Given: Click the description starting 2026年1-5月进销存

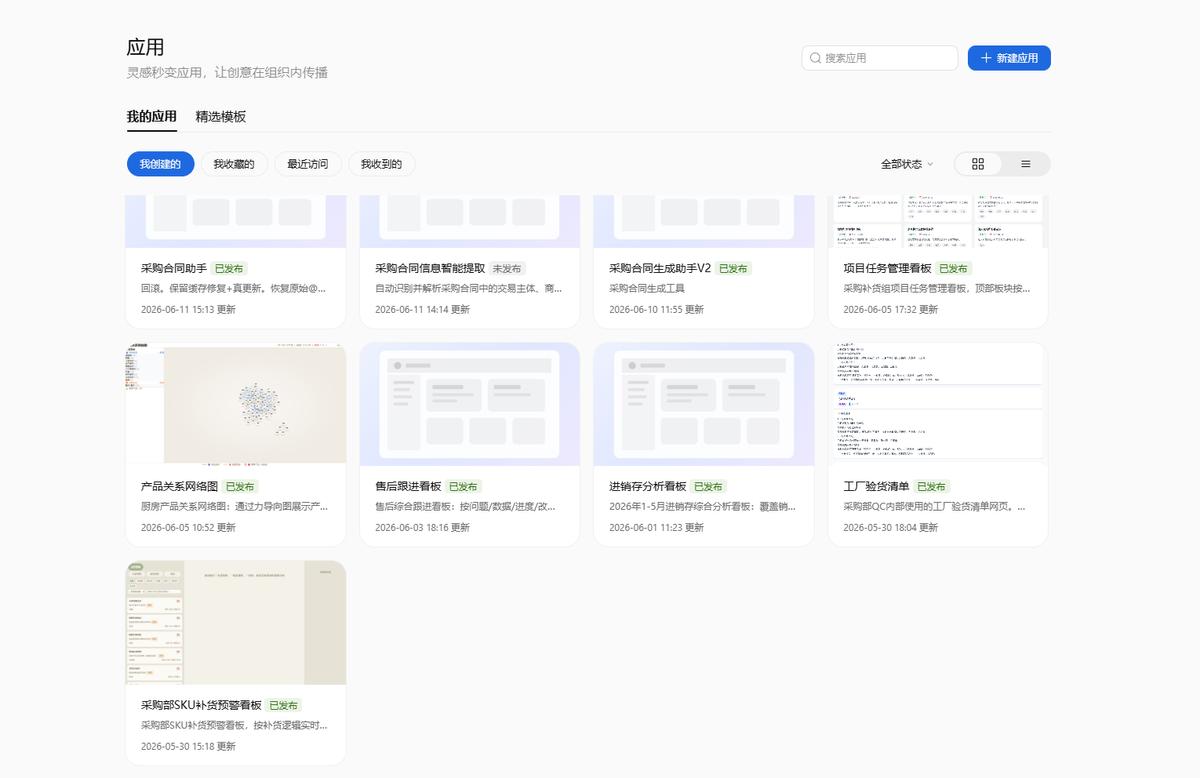Looking at the screenshot, I should (x=702, y=507).
